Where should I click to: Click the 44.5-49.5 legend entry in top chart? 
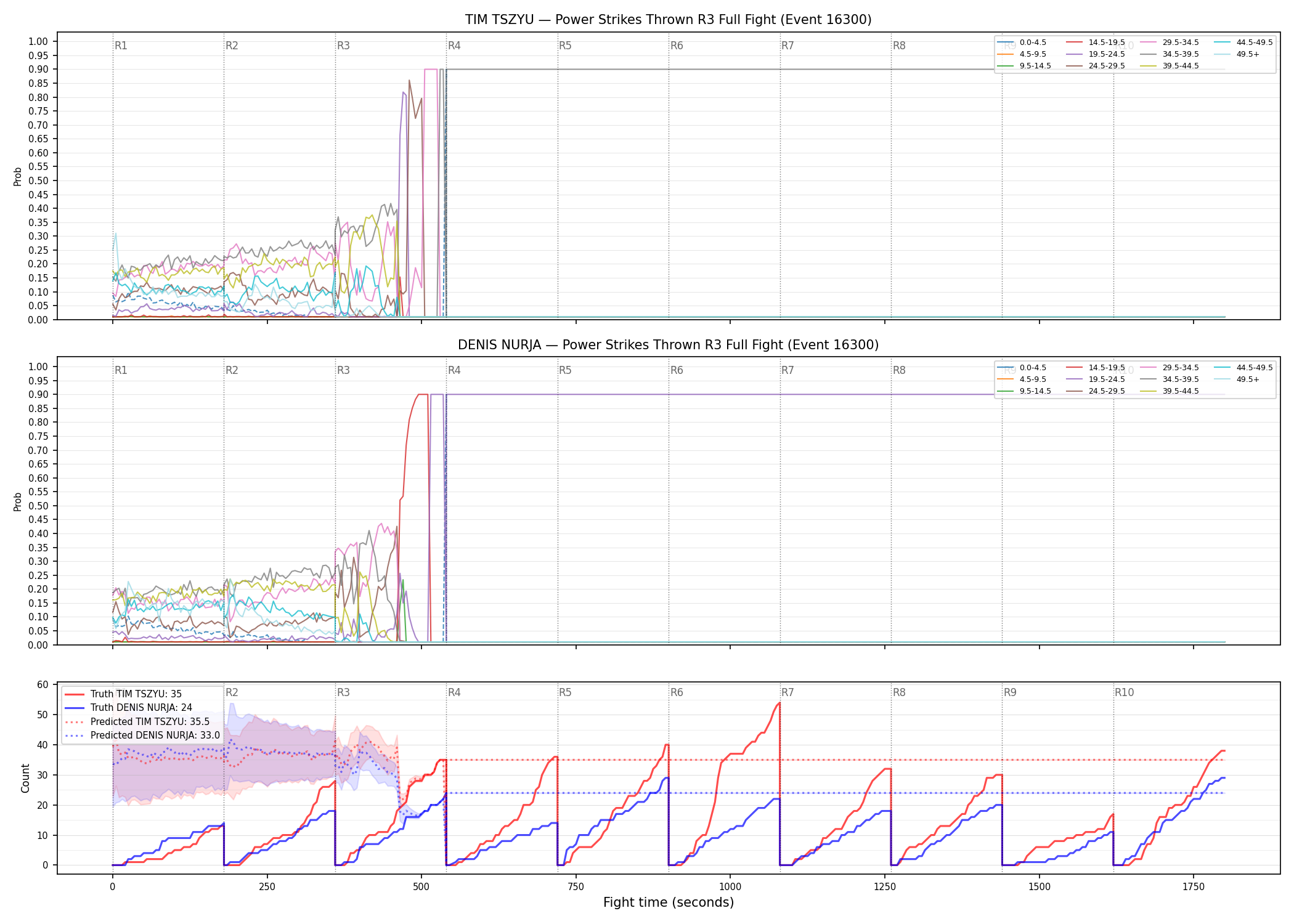coord(1243,43)
